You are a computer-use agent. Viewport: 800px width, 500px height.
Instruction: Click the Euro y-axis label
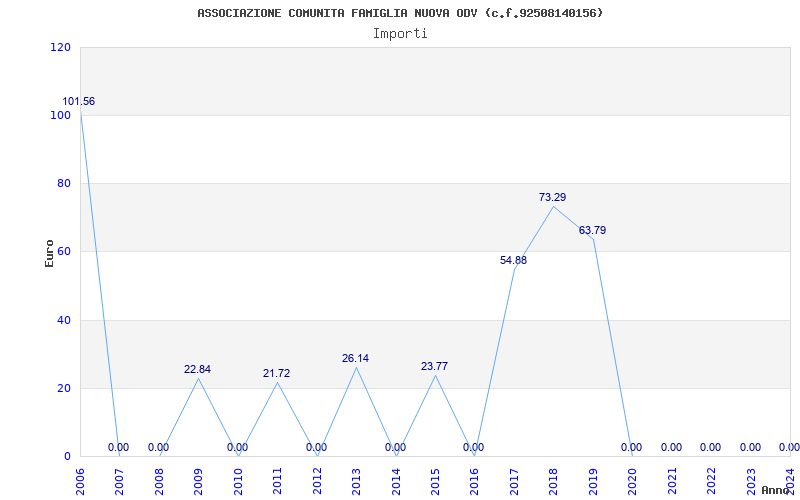49,253
